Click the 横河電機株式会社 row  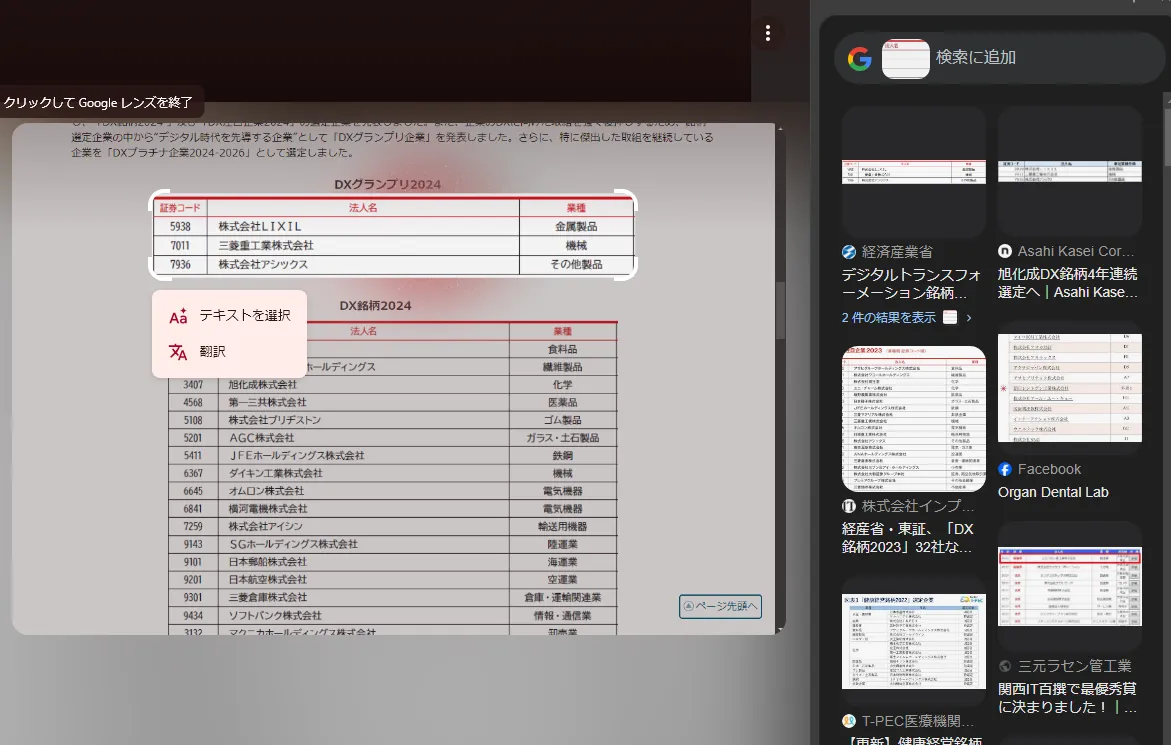[x=393, y=509]
